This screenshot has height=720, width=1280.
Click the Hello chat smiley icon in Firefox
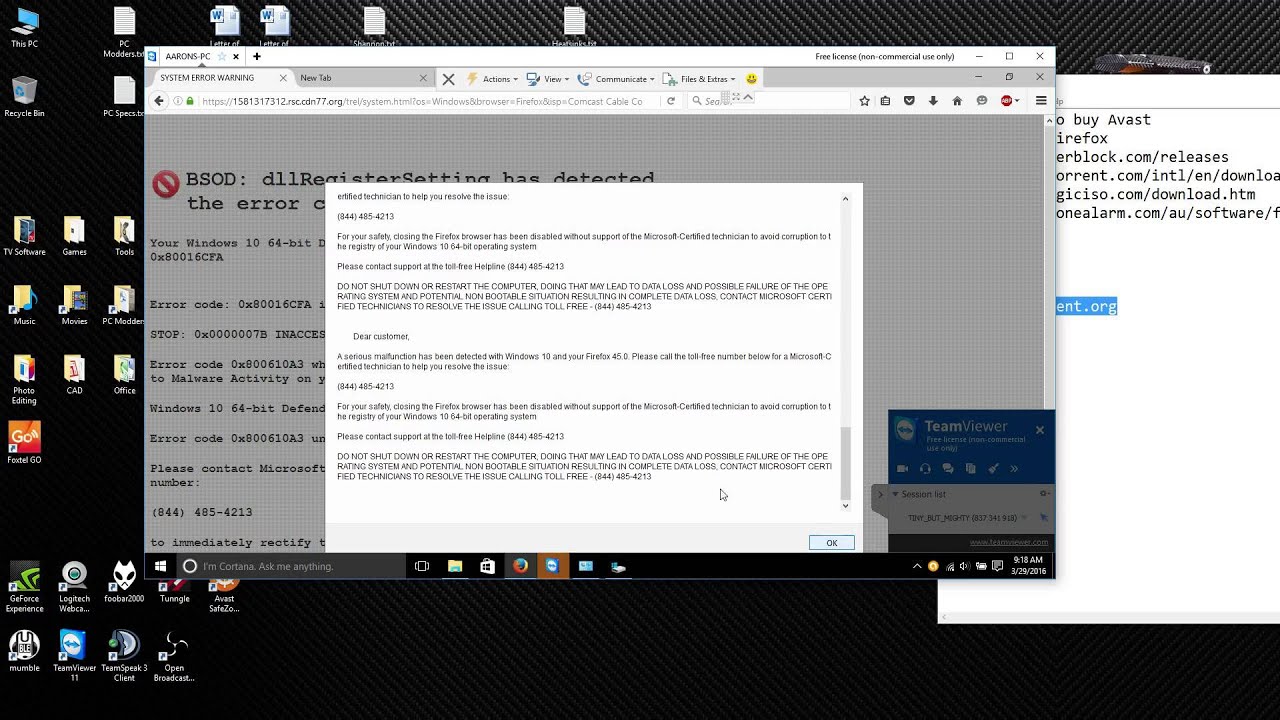pyautogui.click(x=982, y=101)
